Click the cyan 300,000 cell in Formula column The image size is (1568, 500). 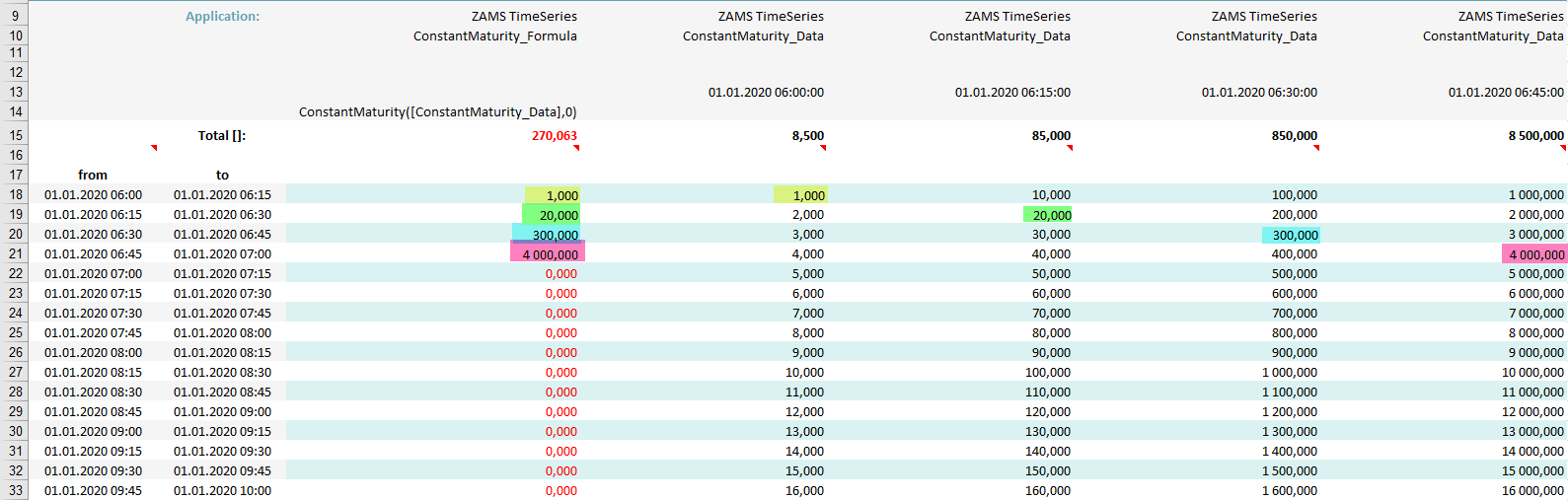[549, 235]
